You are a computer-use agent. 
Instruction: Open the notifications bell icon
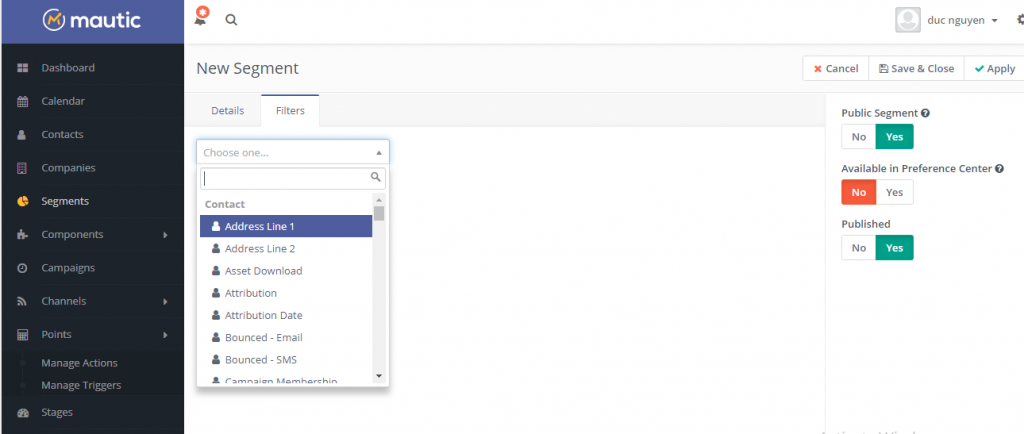point(201,19)
